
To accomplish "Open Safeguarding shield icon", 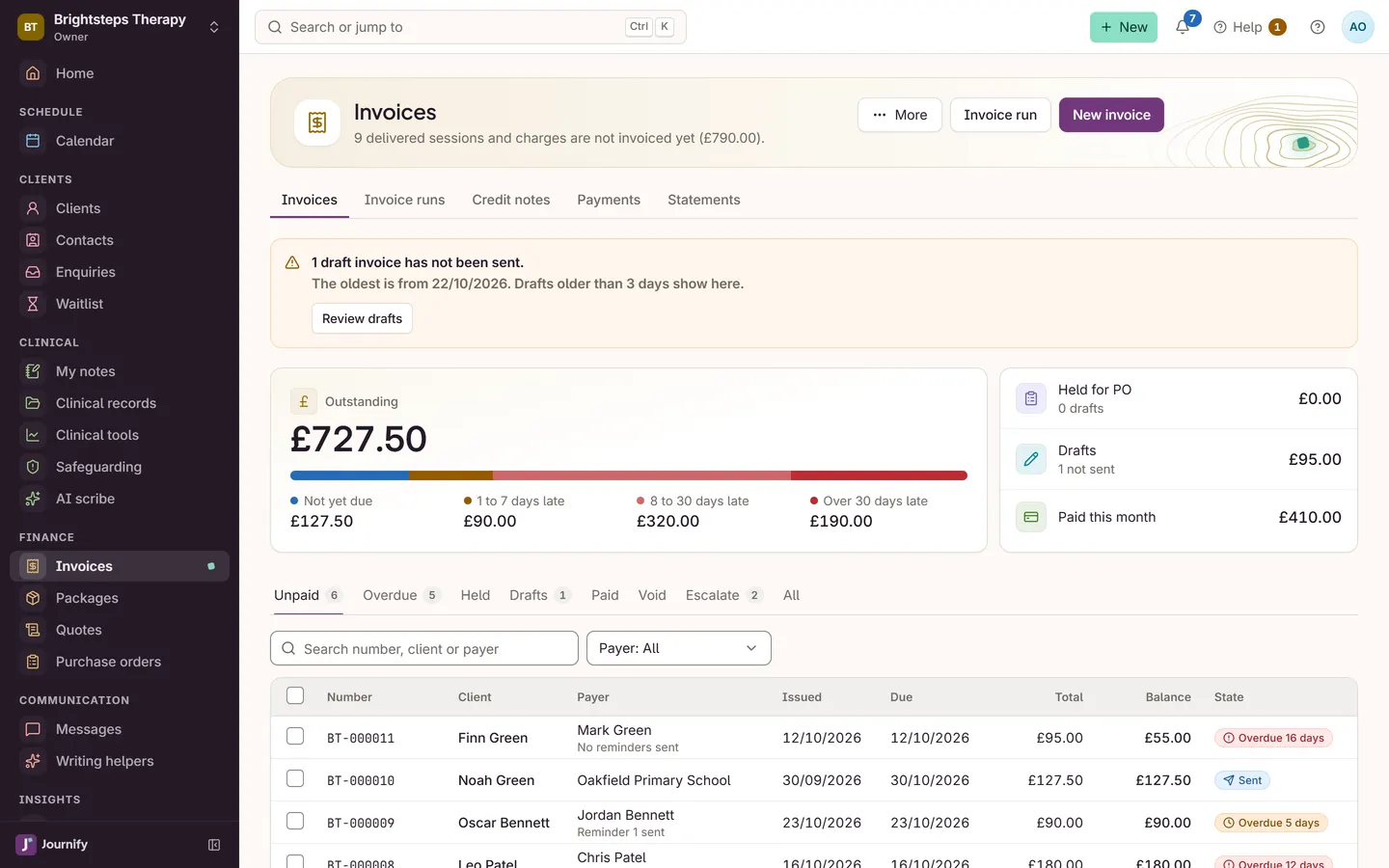I will [x=33, y=467].
